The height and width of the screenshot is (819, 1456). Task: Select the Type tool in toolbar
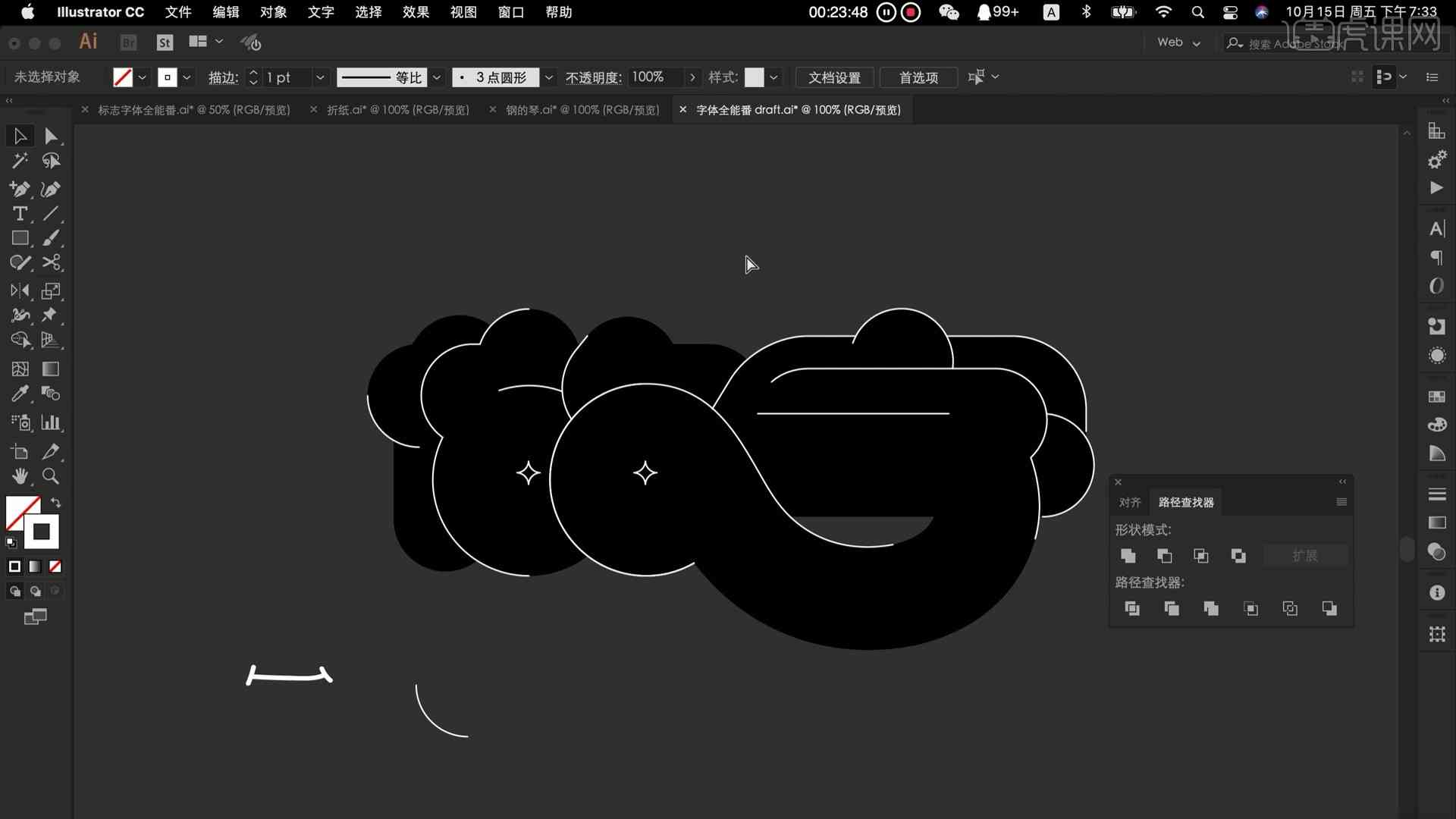click(20, 213)
